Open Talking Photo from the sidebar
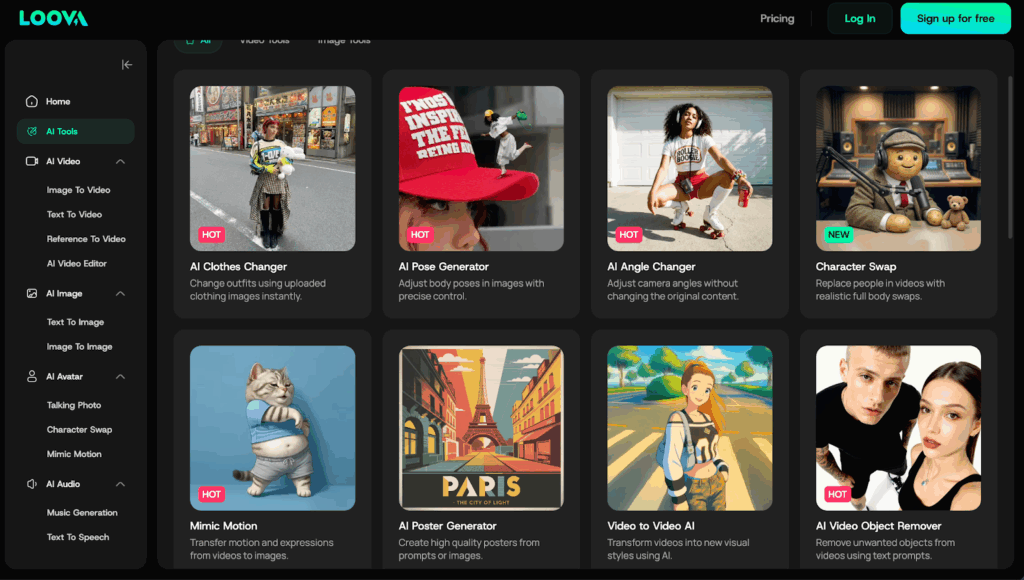Viewport: 1024px width, 580px height. tap(74, 405)
